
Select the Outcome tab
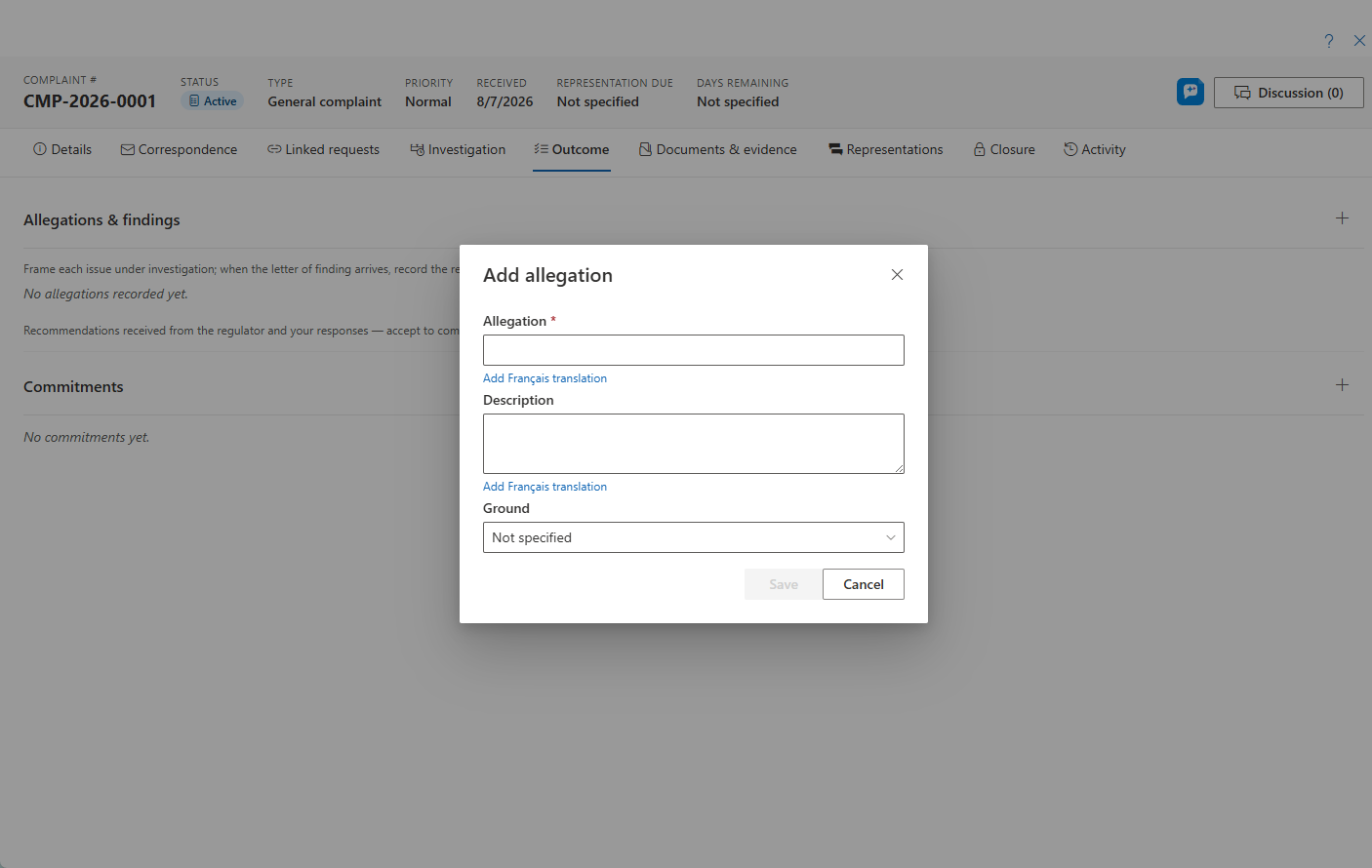[572, 149]
